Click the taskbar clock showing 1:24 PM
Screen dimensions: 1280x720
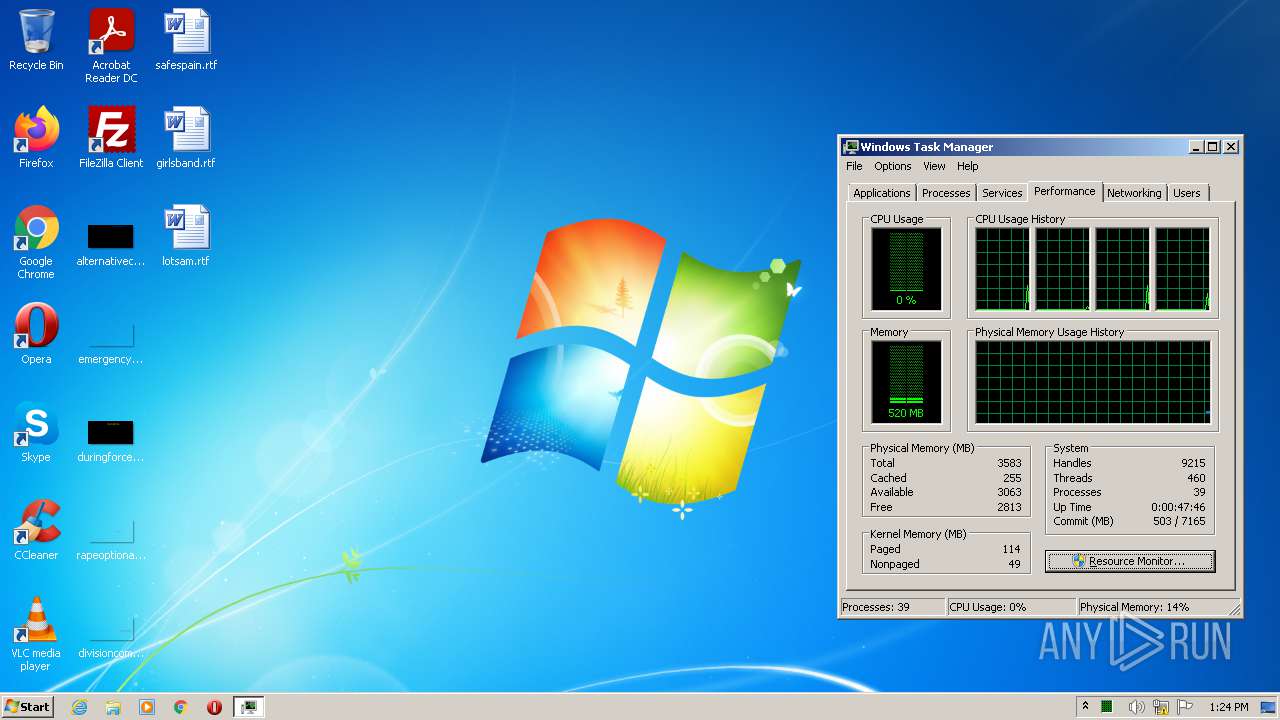[1228, 707]
